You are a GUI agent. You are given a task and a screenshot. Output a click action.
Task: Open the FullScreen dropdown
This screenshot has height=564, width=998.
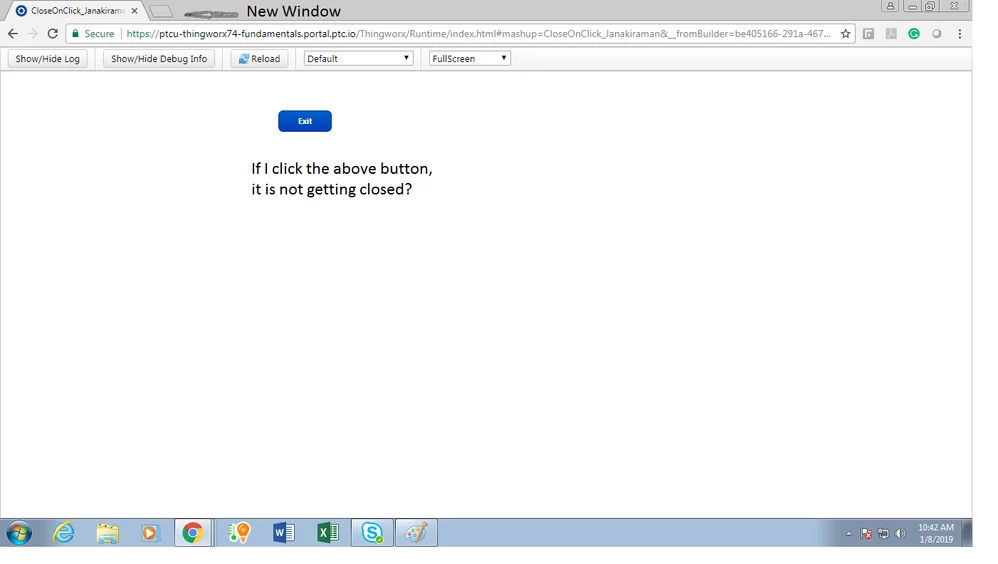coord(470,59)
